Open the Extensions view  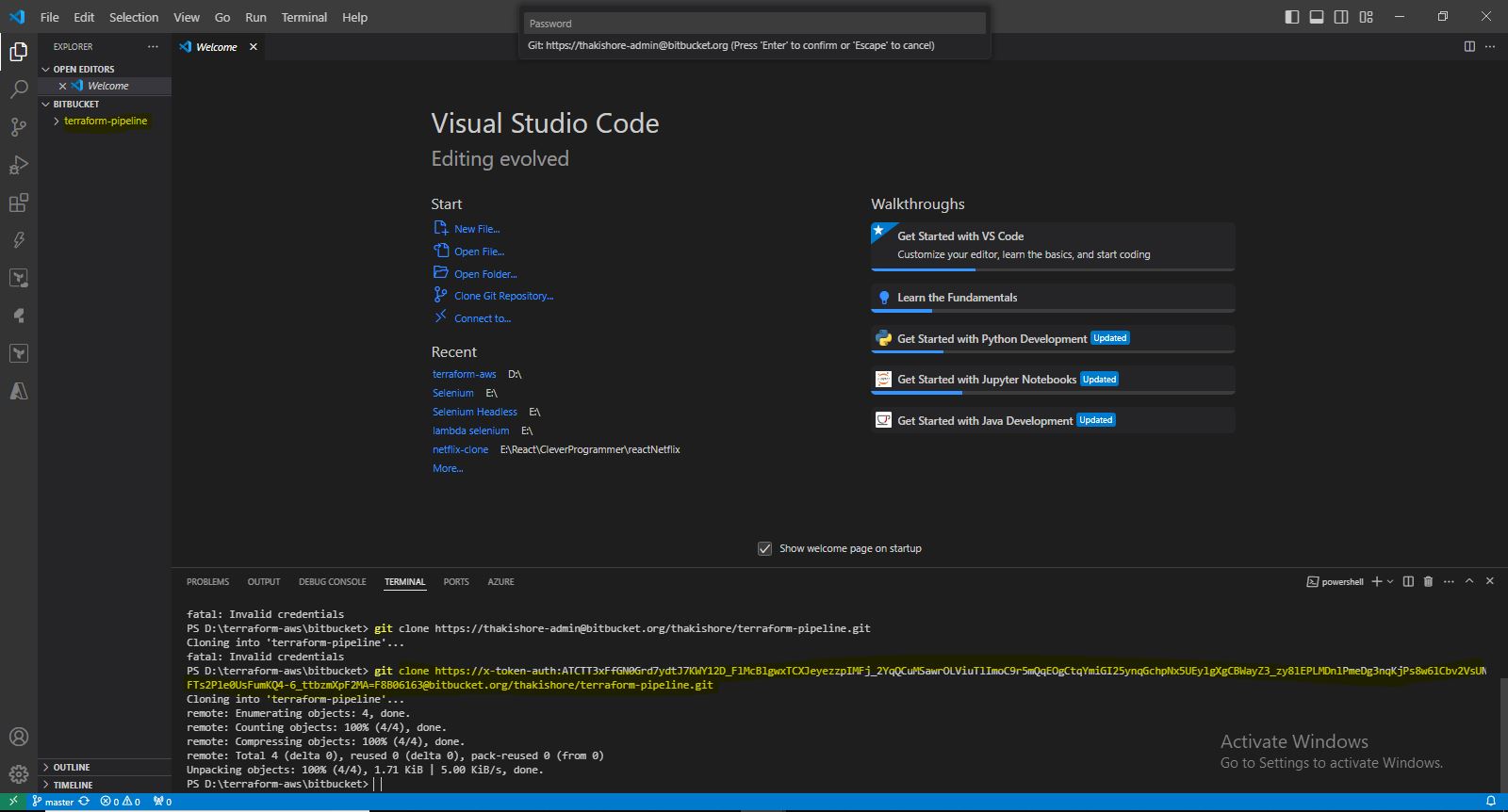(19, 203)
